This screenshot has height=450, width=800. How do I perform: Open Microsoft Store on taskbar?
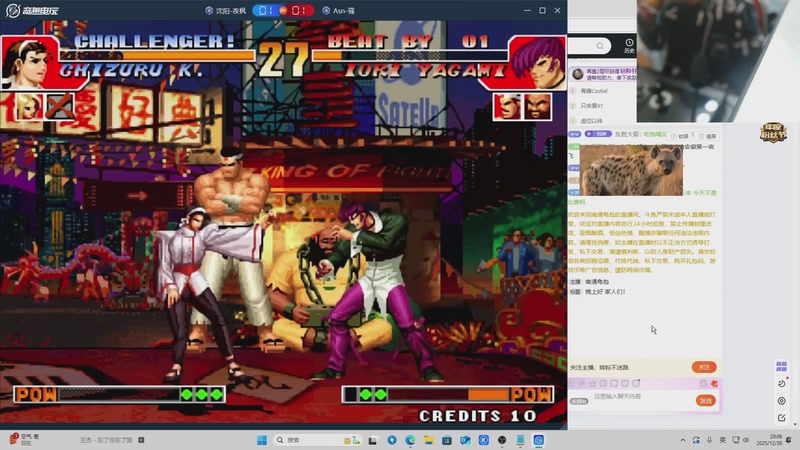447,440
